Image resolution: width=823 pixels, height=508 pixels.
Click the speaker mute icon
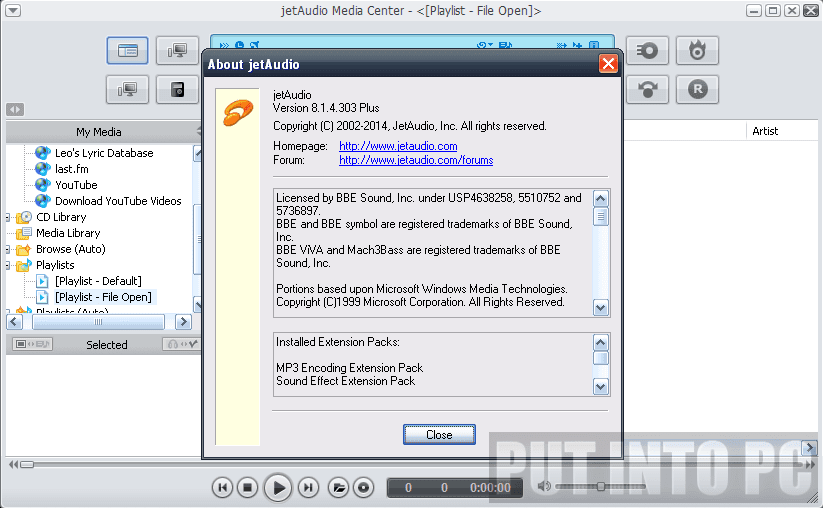pos(544,486)
